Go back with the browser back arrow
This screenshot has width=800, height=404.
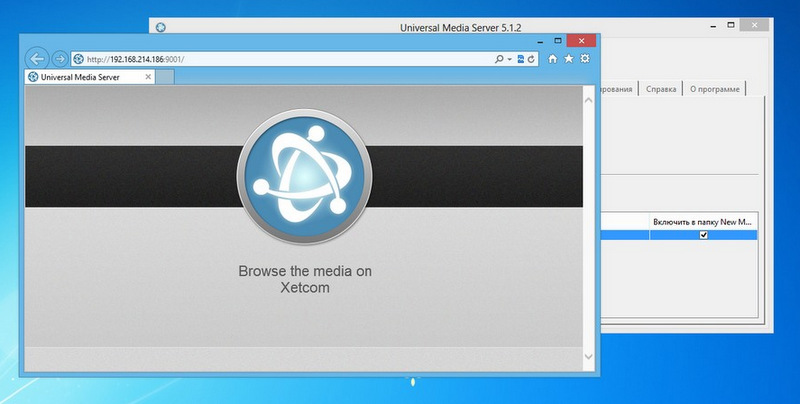pos(37,59)
